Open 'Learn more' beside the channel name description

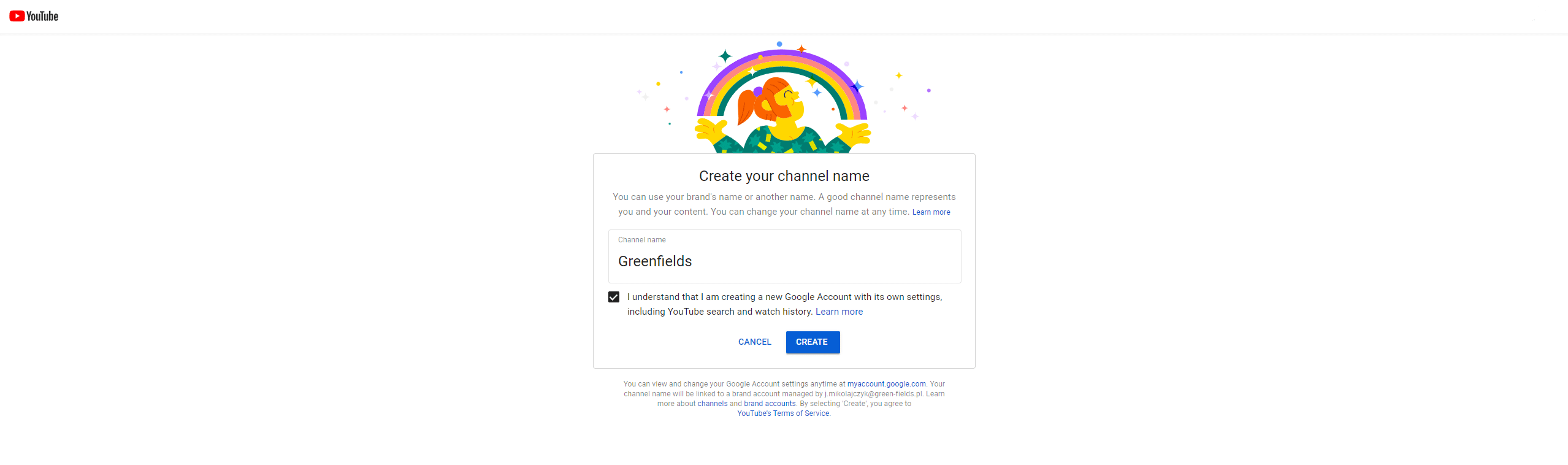click(931, 212)
